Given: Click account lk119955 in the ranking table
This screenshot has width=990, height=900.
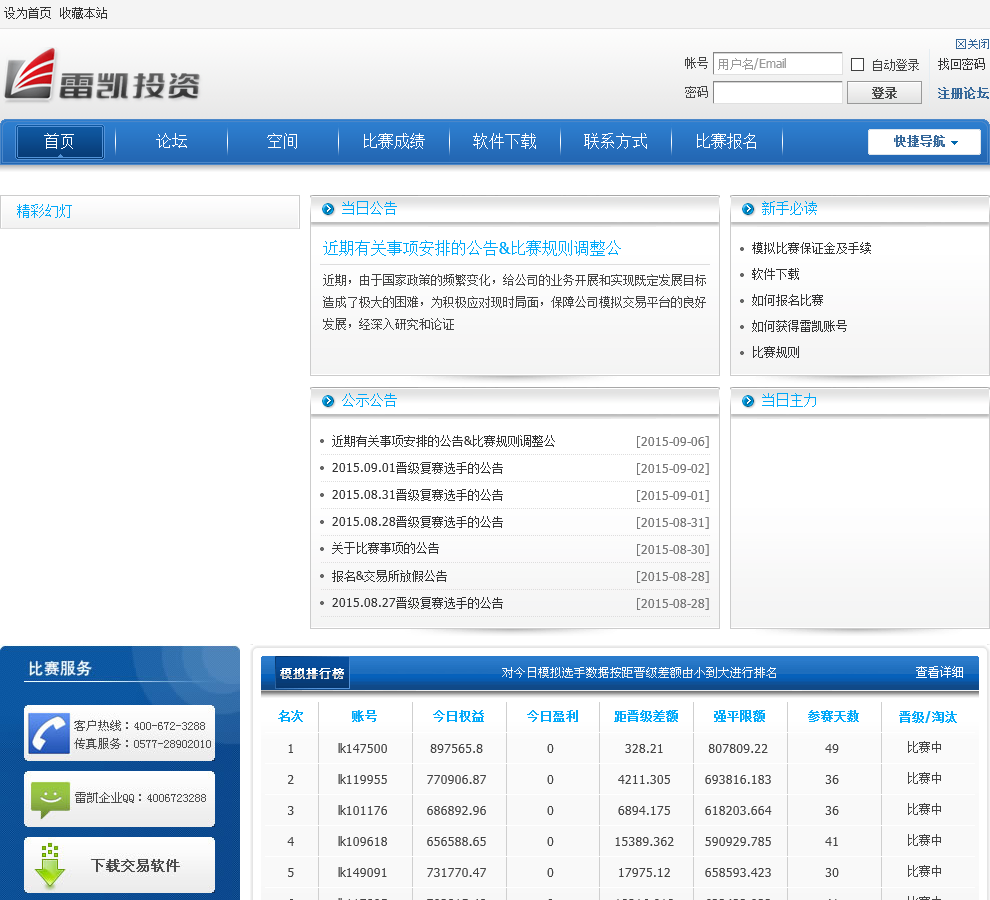Looking at the screenshot, I should point(362,779).
